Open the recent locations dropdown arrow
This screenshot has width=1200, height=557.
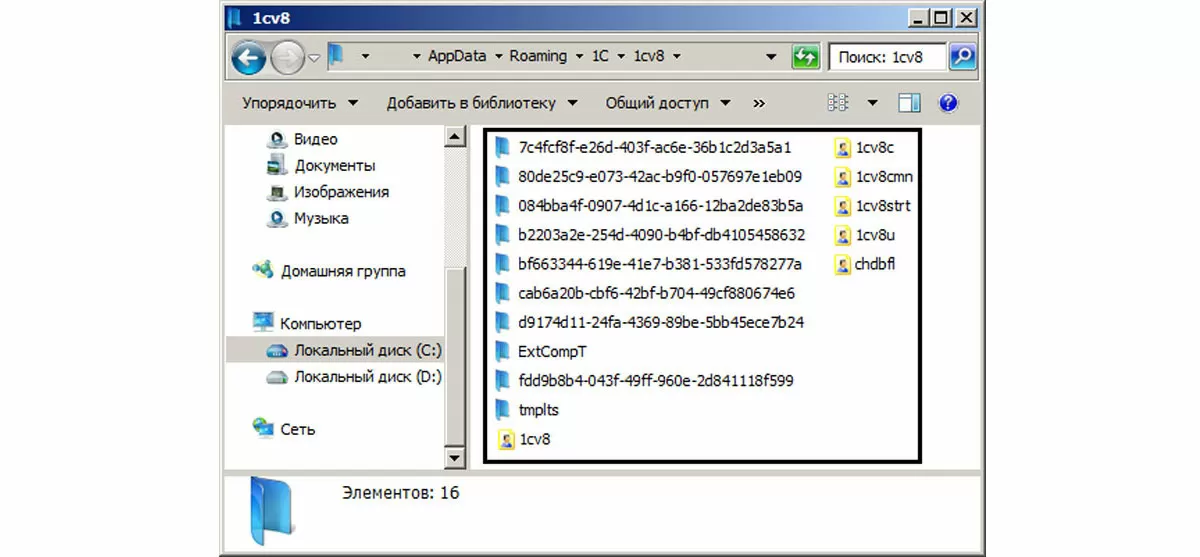(x=314, y=57)
